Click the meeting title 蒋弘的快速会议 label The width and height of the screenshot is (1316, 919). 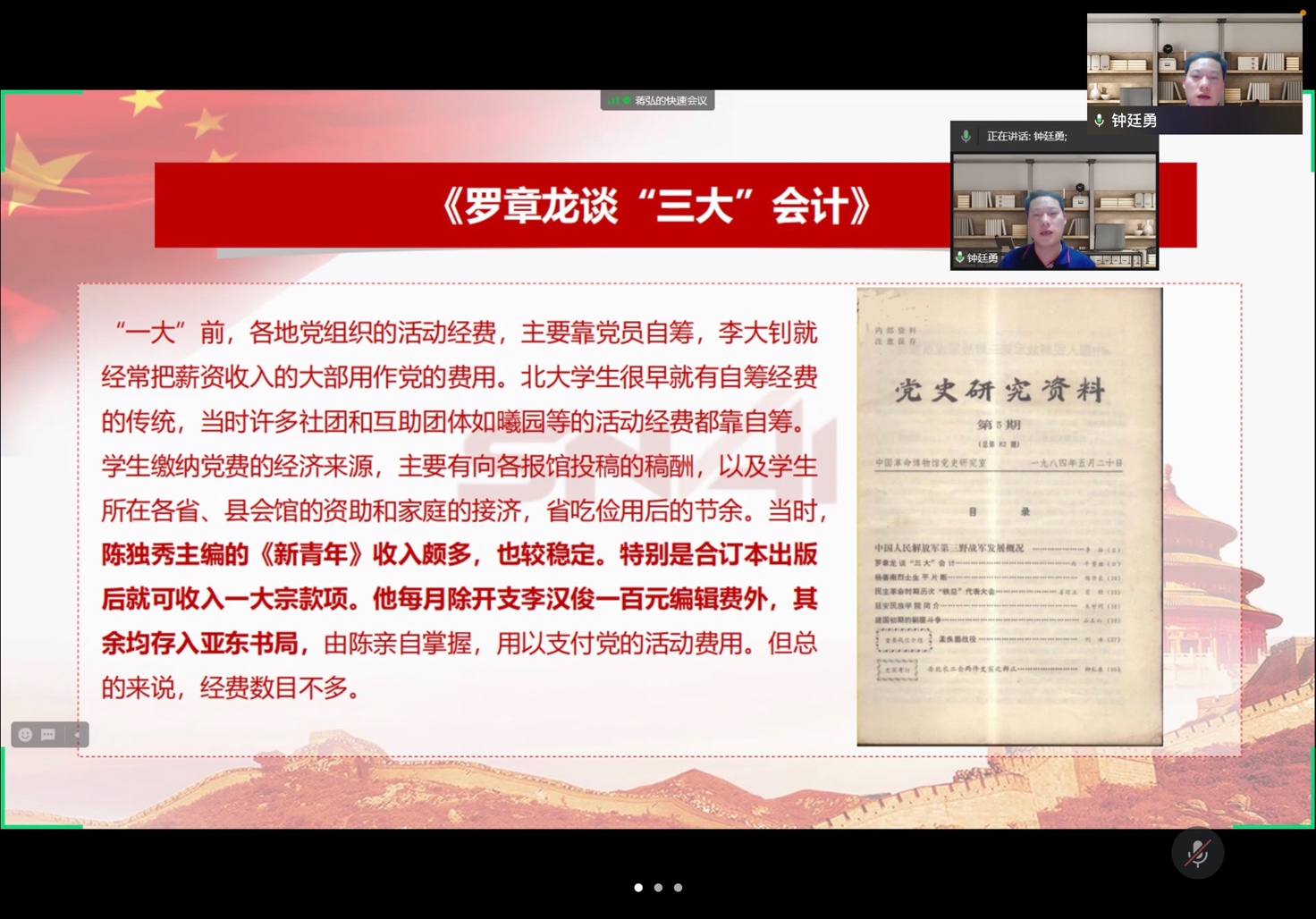[671, 101]
